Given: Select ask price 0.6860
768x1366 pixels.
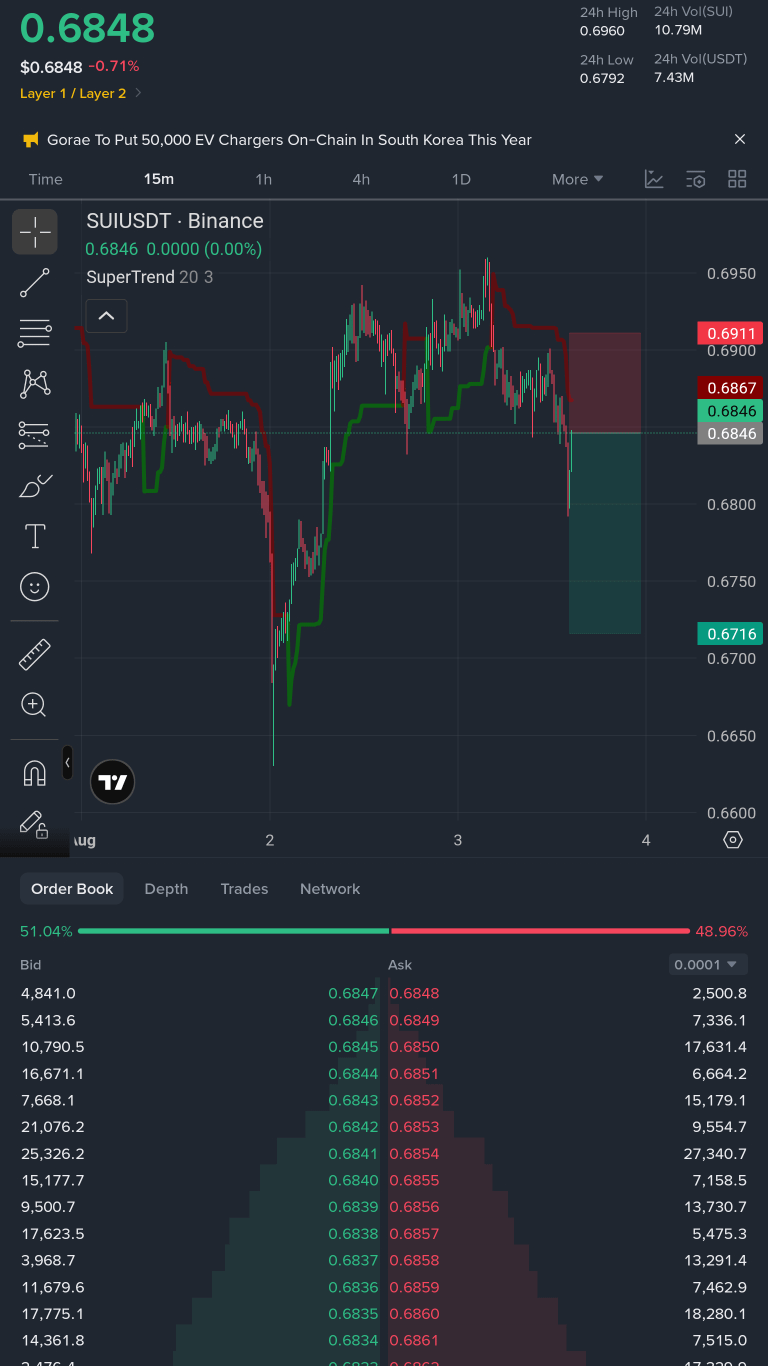Looking at the screenshot, I should 414,1313.
